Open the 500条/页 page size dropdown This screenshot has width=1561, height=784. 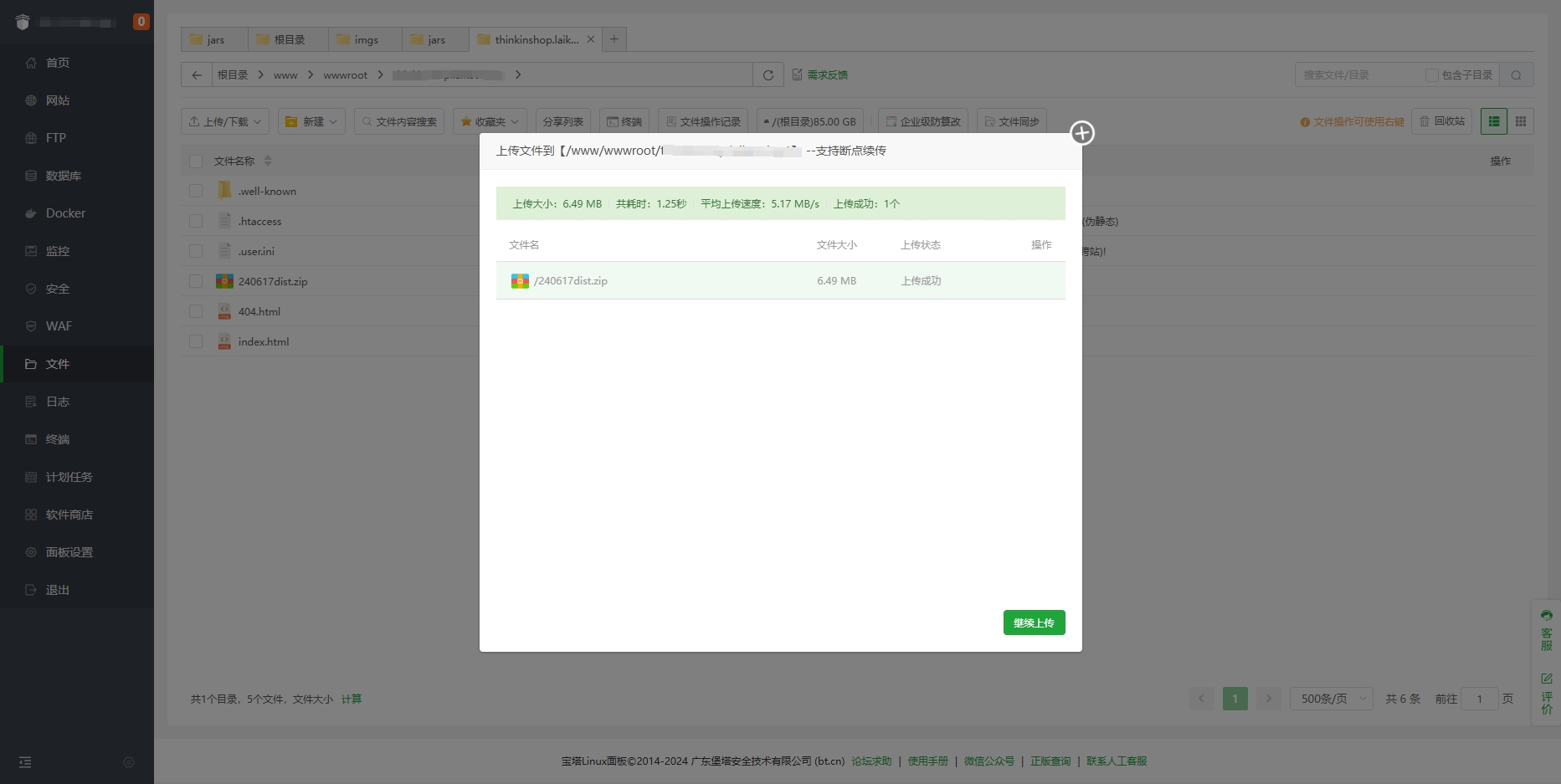pyautogui.click(x=1331, y=699)
